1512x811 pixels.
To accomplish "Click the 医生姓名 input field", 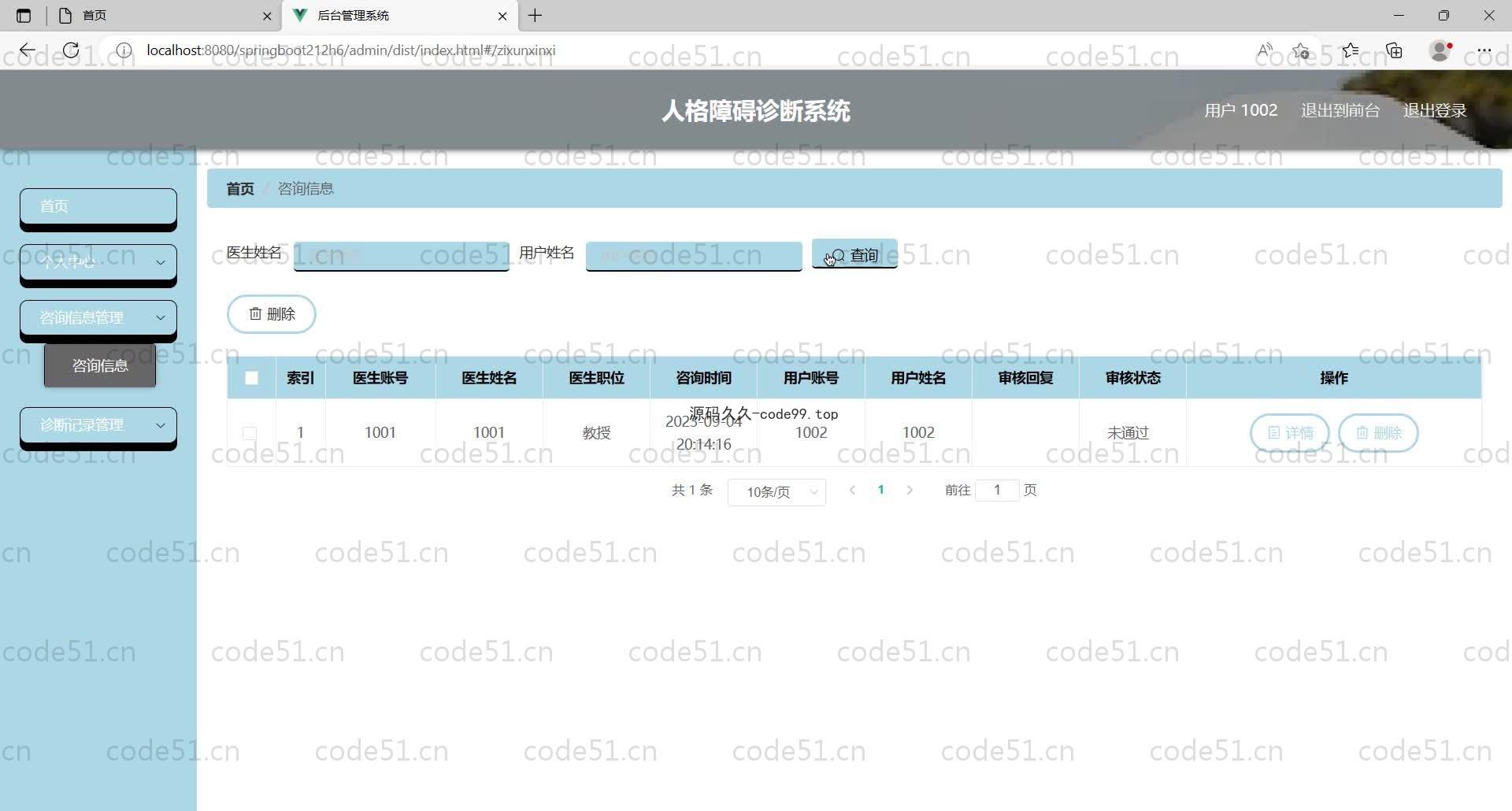I will [401, 255].
